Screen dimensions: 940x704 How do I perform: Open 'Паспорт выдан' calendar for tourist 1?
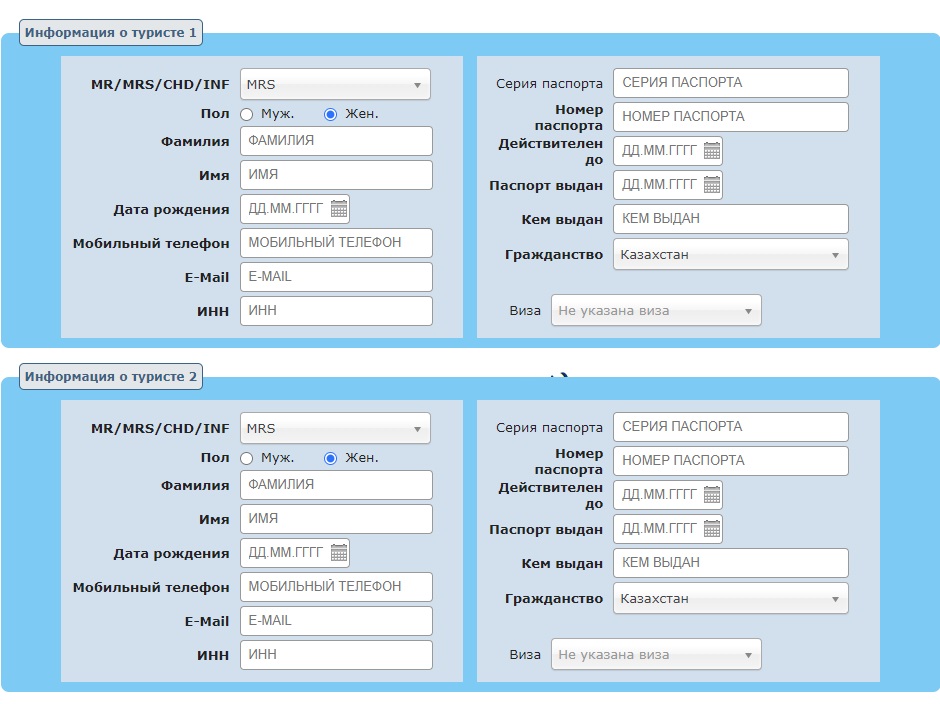711,185
